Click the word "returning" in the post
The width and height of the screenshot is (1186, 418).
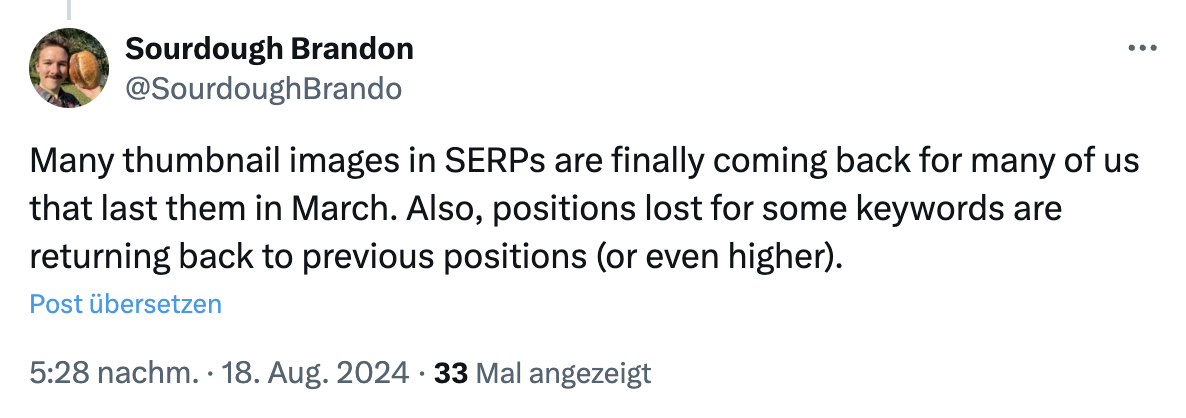click(x=93, y=257)
